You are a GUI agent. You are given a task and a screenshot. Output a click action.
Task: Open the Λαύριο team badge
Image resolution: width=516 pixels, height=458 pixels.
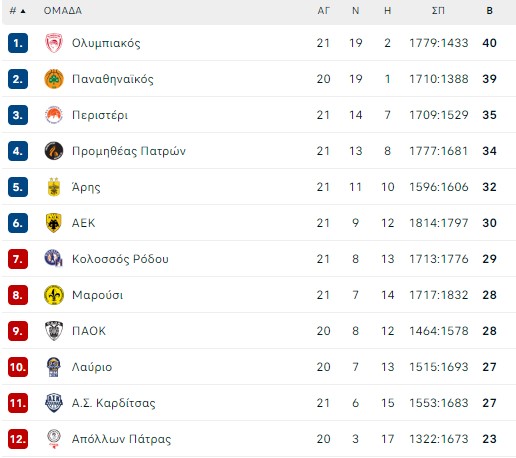click(x=54, y=367)
